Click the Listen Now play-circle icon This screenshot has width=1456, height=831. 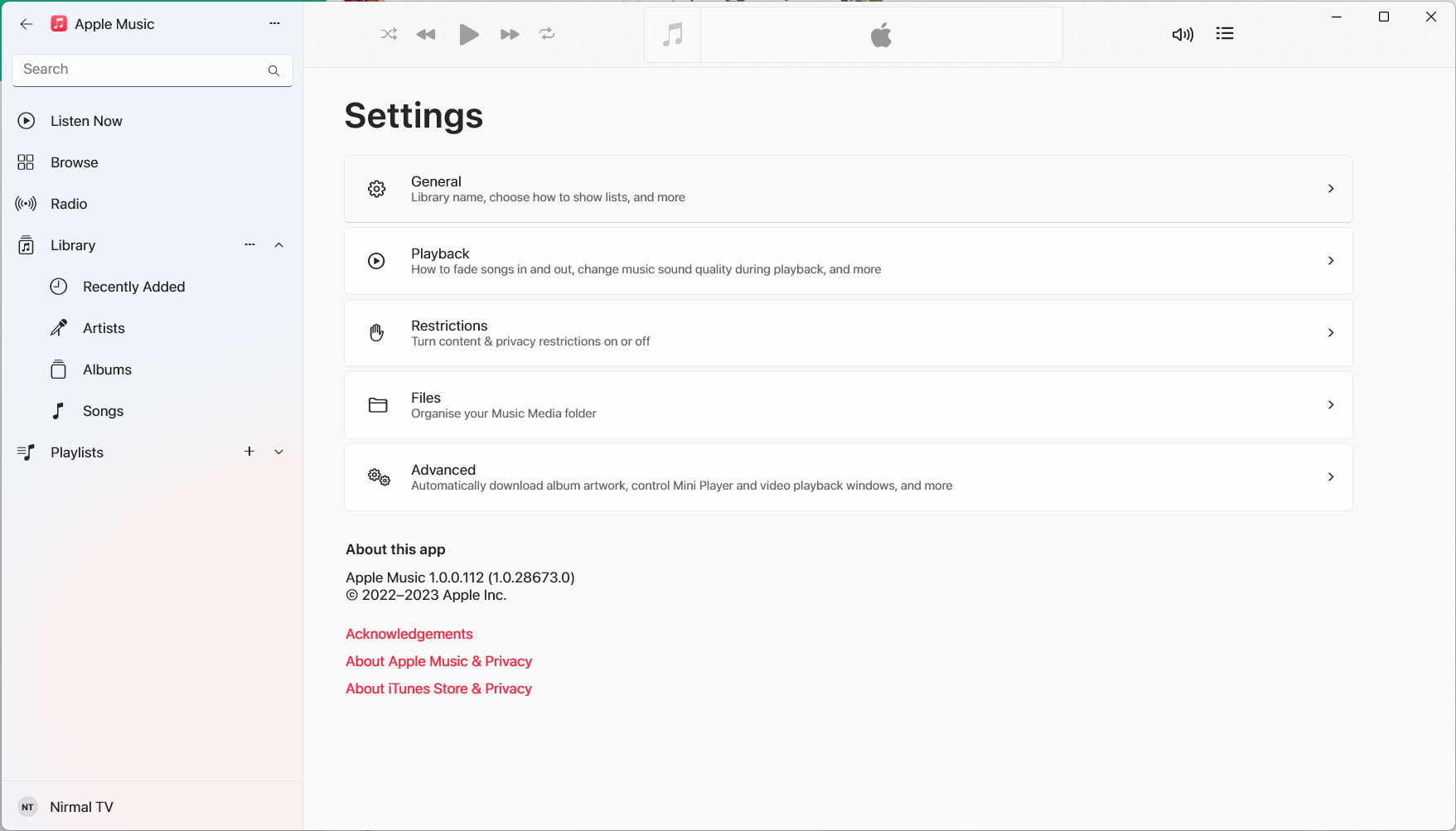tap(27, 121)
